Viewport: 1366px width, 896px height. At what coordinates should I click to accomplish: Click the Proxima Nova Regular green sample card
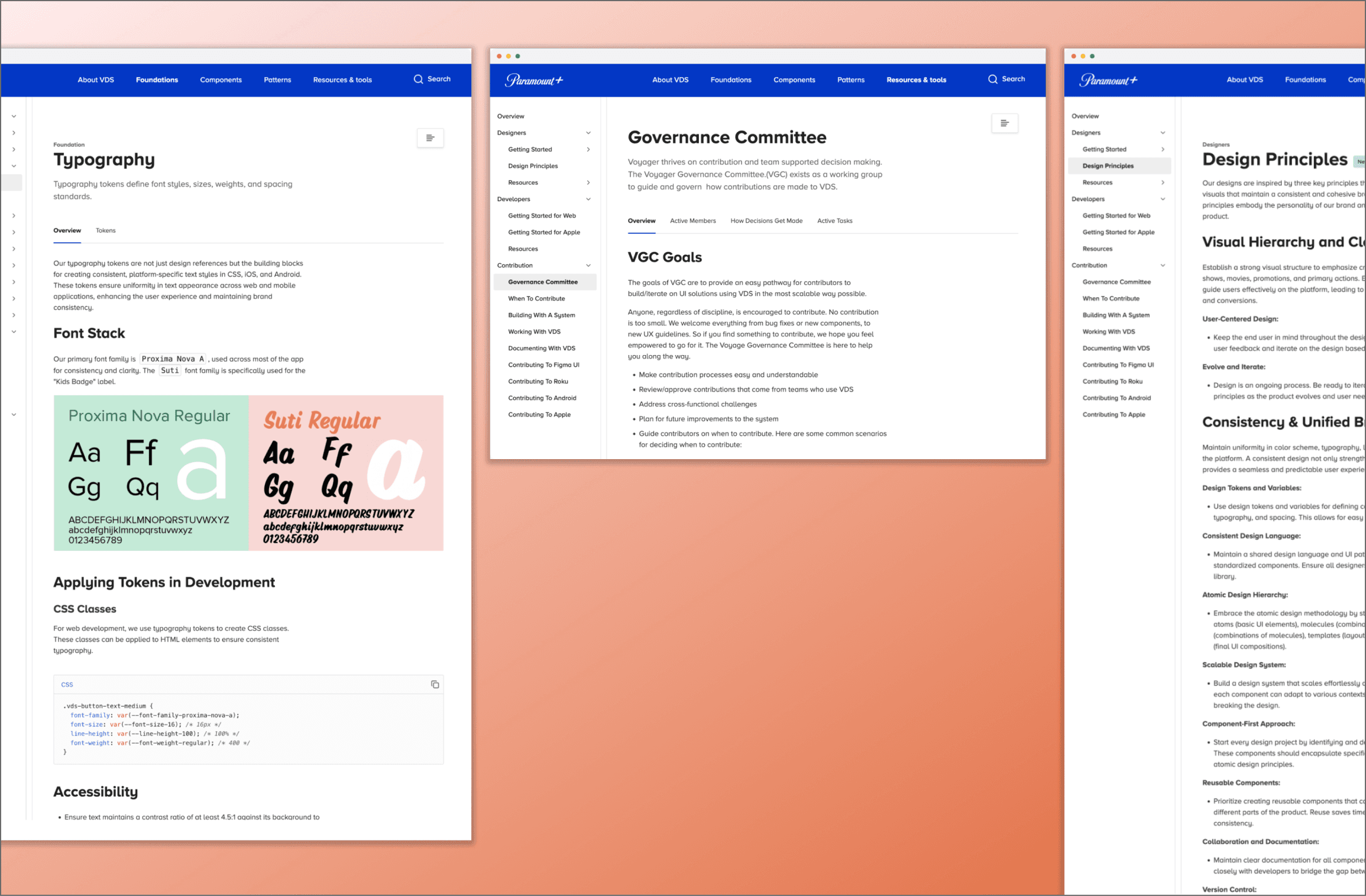[151, 473]
